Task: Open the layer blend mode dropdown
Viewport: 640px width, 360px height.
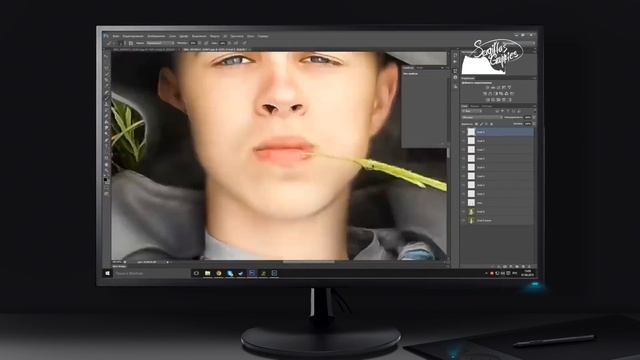Action: [482, 118]
